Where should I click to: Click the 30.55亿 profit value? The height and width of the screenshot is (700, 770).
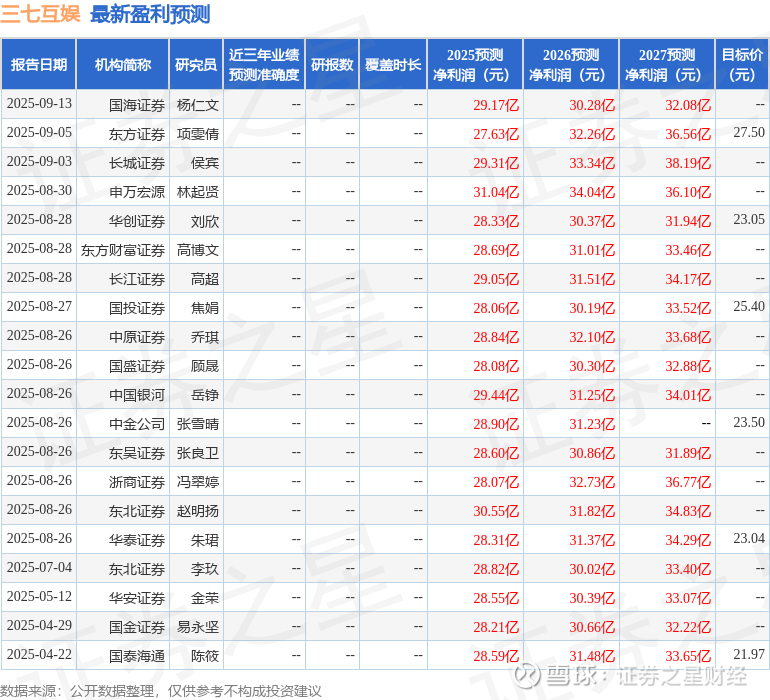point(496,511)
